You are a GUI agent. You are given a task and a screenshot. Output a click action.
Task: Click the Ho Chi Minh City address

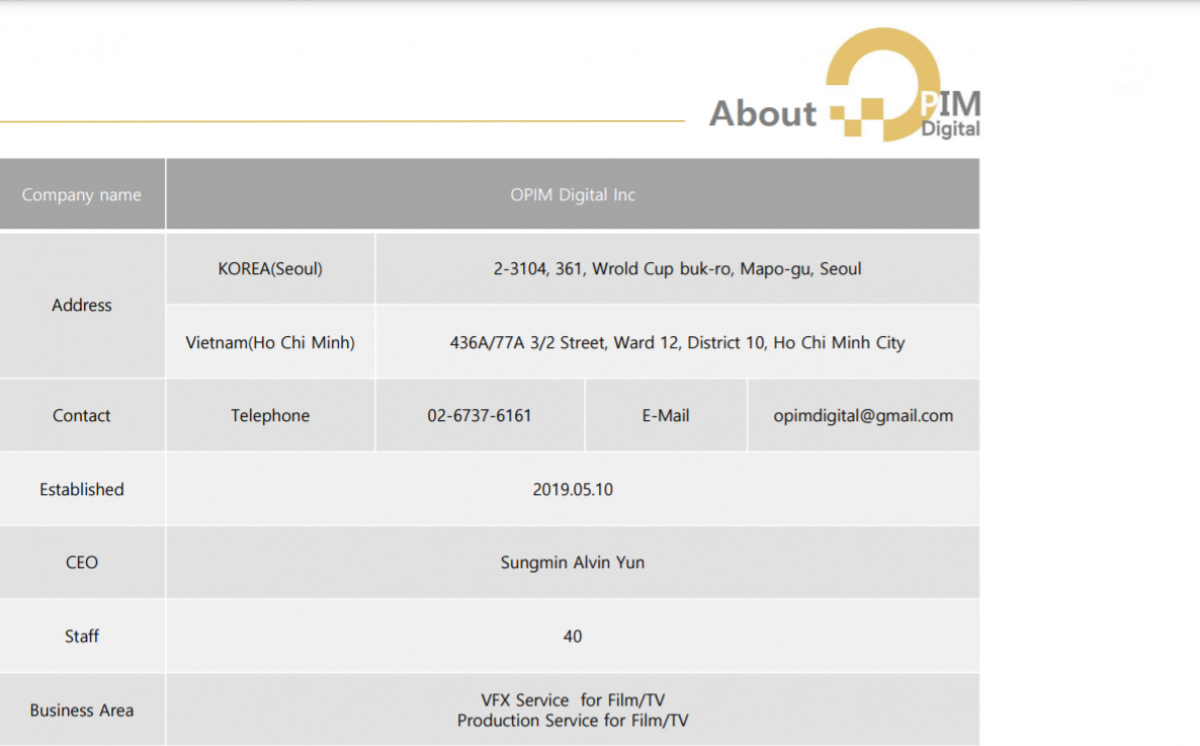click(x=677, y=342)
